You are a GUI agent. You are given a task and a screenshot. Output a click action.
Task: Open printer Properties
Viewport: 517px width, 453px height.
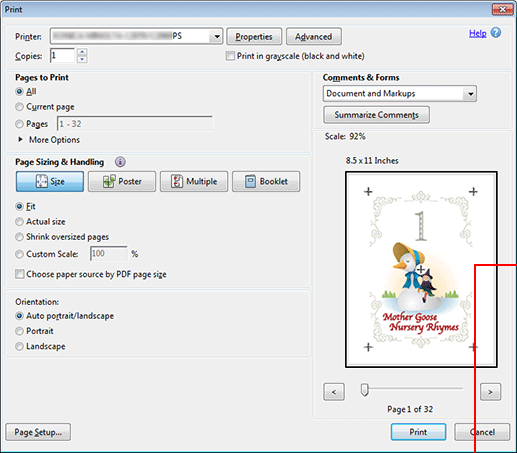254,36
